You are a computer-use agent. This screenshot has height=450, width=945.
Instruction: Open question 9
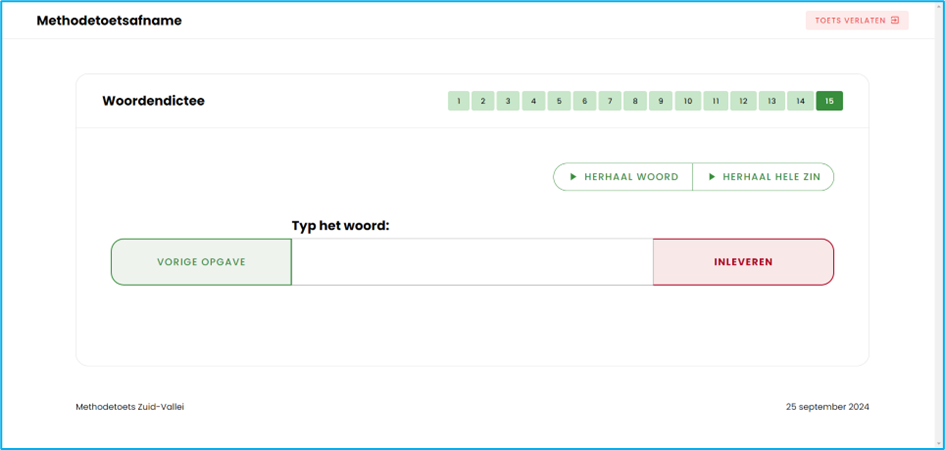[660, 101]
